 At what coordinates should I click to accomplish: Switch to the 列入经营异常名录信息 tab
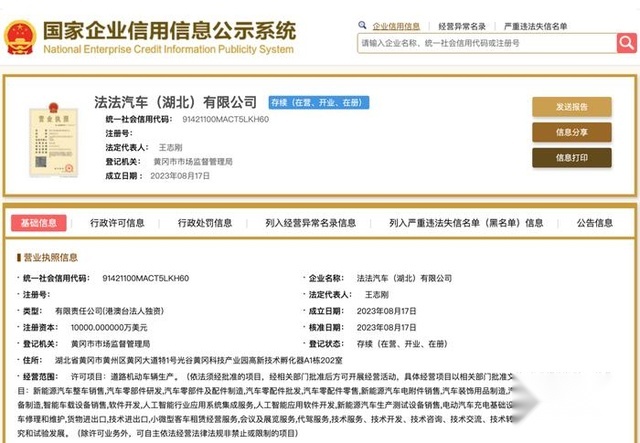pyautogui.click(x=310, y=223)
